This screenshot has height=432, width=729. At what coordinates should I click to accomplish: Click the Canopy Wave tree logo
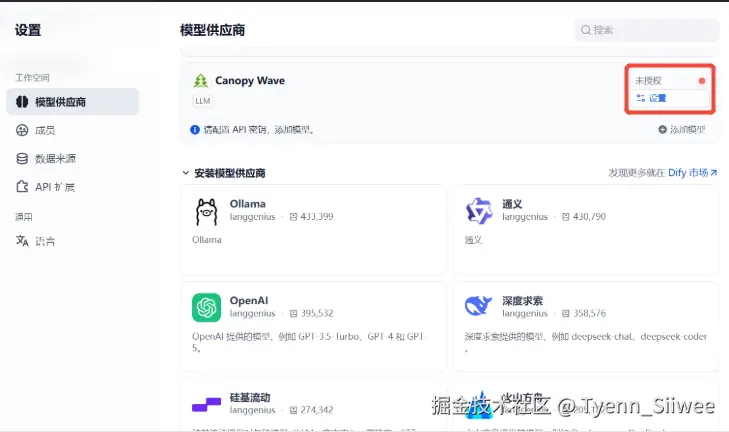tap(201, 80)
